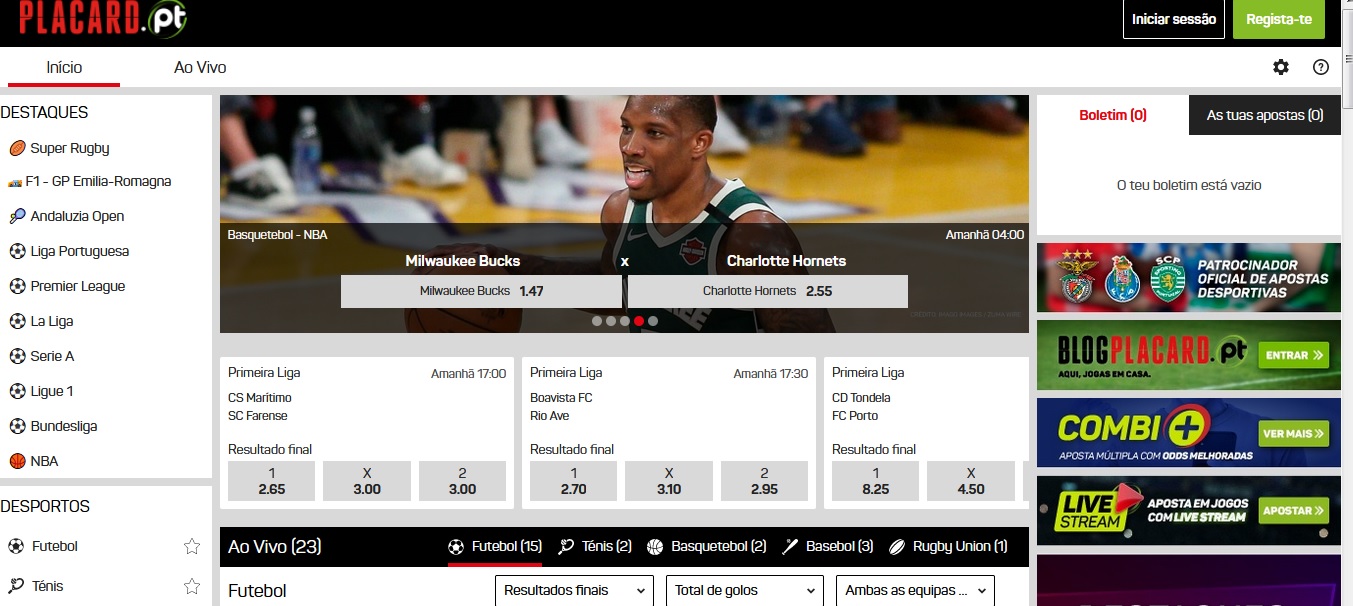Image resolution: width=1353 pixels, height=606 pixels.
Task: Go to the last carousel slide dot
Action: tap(653, 321)
